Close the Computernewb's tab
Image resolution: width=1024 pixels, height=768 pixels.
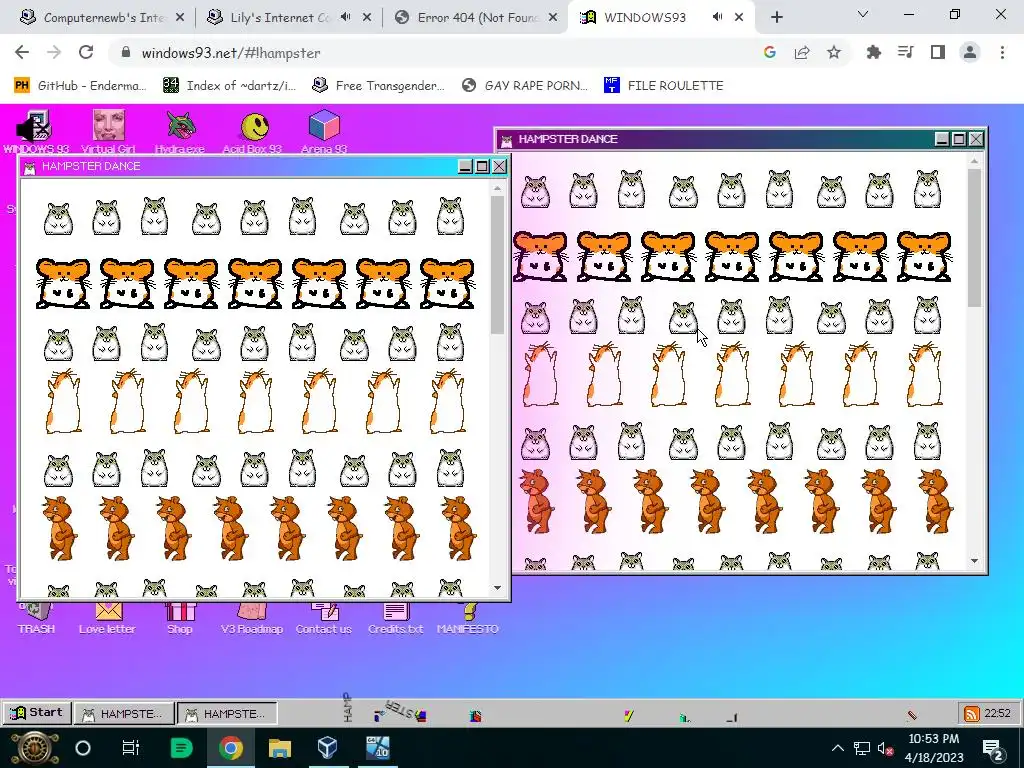click(x=180, y=18)
